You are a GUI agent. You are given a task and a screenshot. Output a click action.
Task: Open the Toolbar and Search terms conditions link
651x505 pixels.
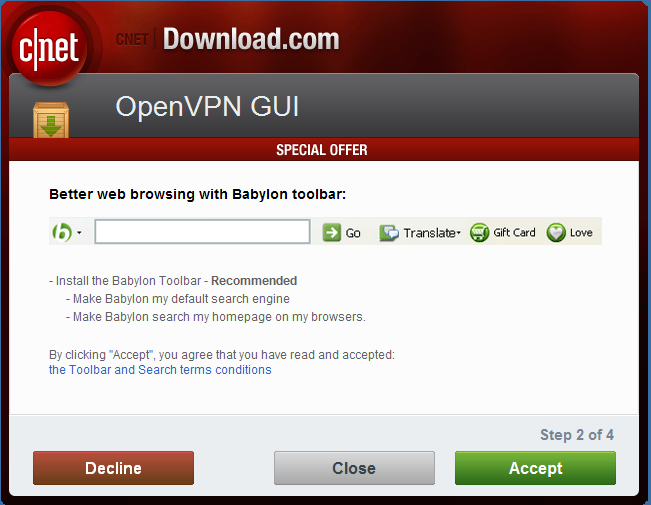(x=160, y=370)
